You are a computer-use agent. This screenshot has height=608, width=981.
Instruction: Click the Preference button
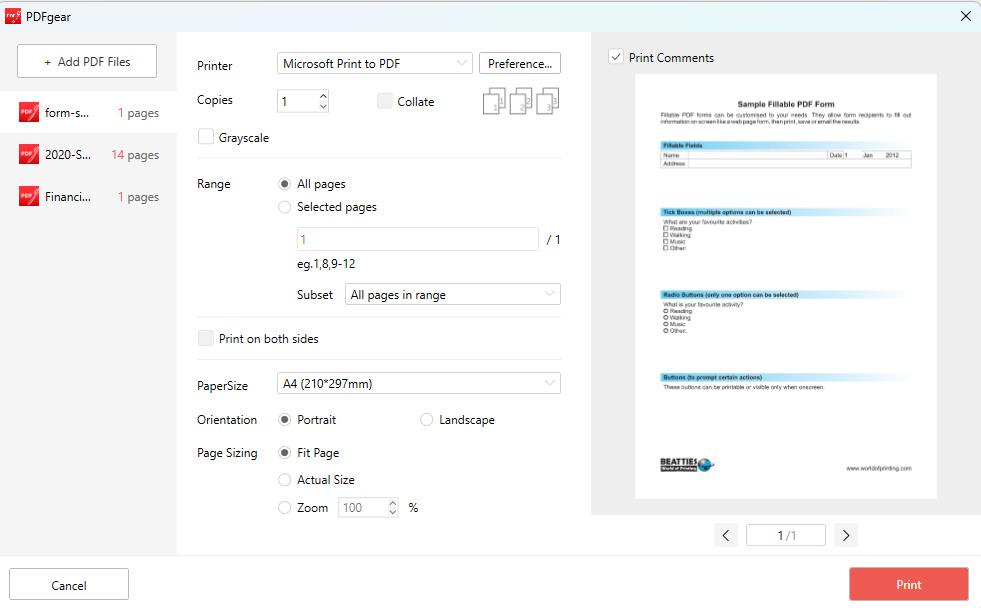(x=519, y=63)
